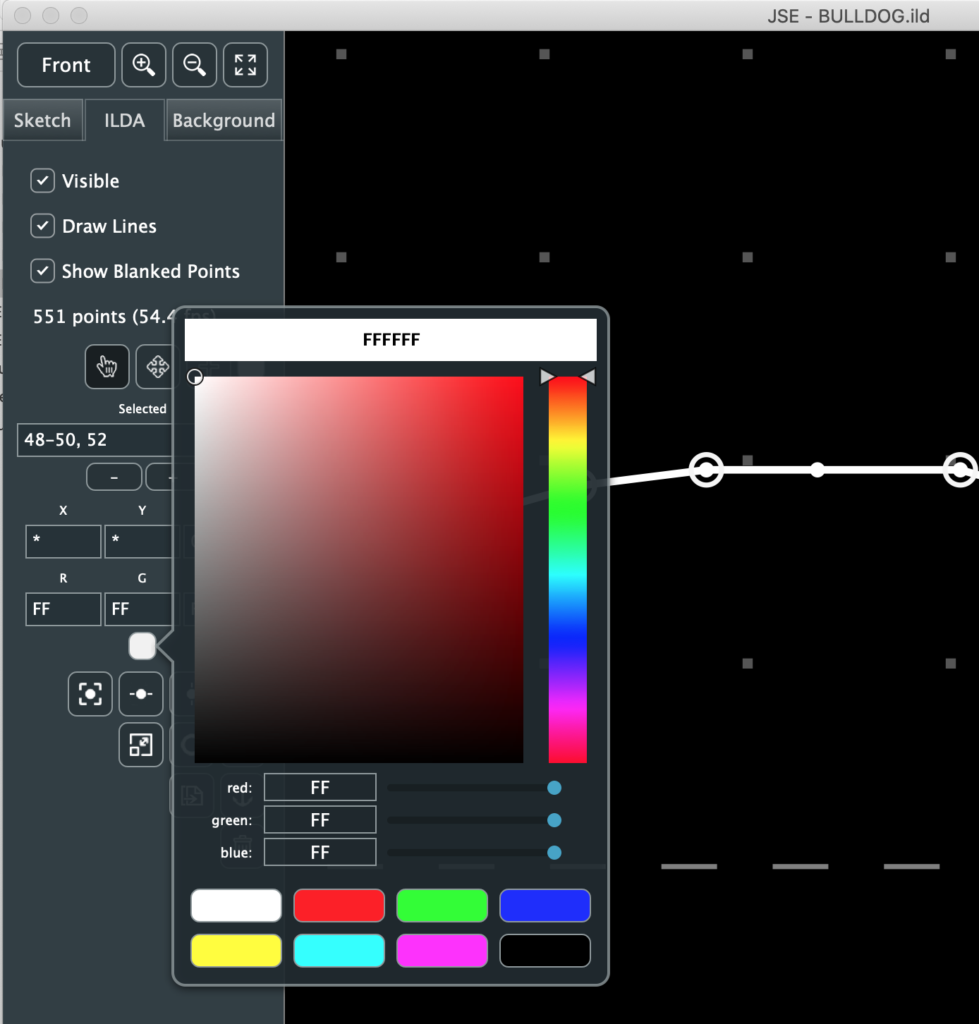Uncheck the Visible checkbox

42,181
